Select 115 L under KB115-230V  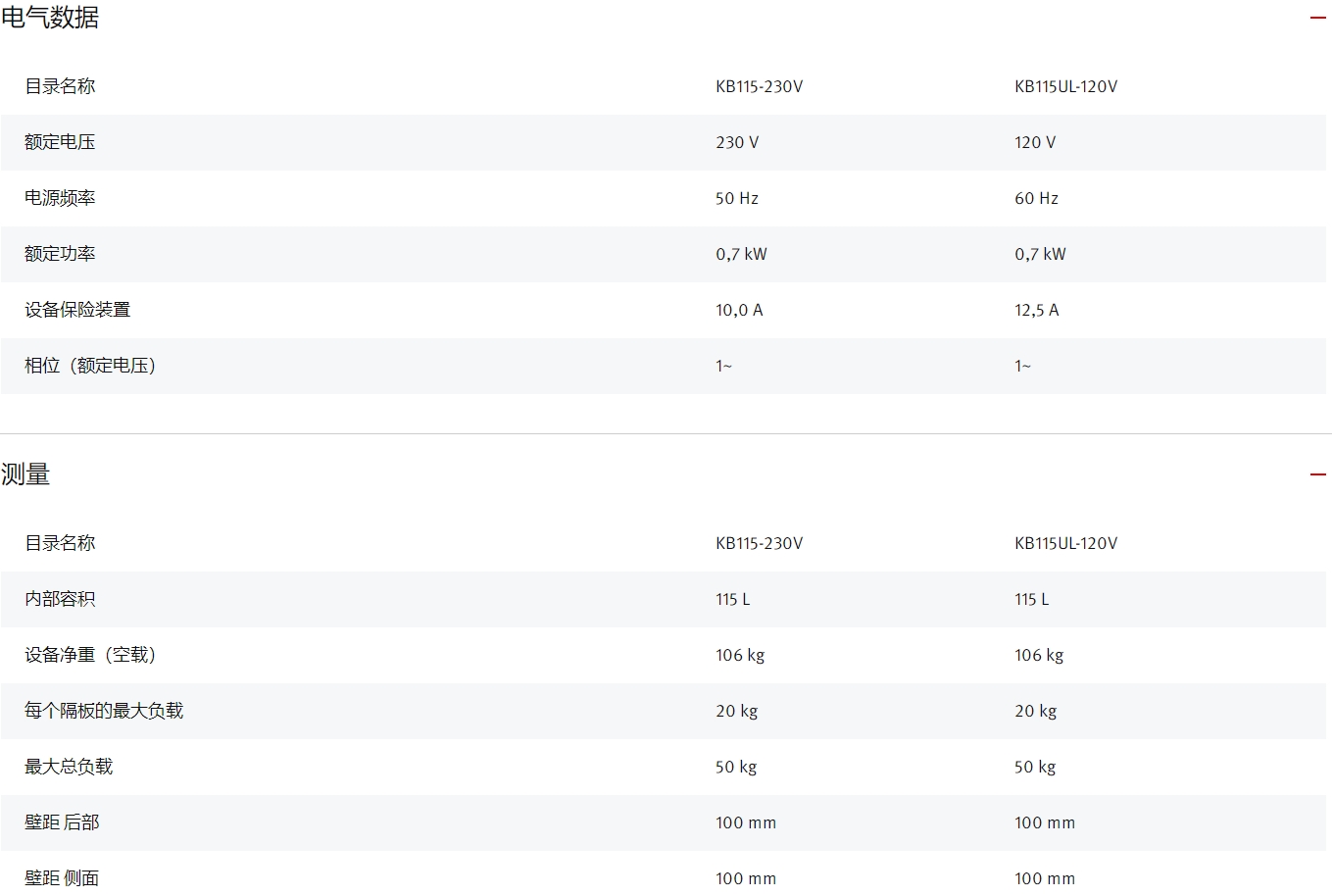point(732,599)
